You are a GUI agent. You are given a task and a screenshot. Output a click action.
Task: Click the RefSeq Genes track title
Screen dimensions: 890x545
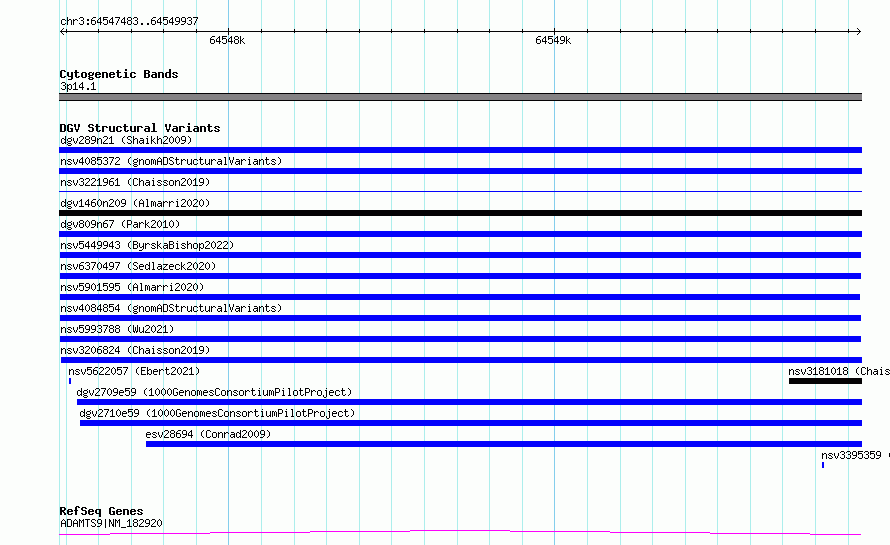click(x=101, y=511)
